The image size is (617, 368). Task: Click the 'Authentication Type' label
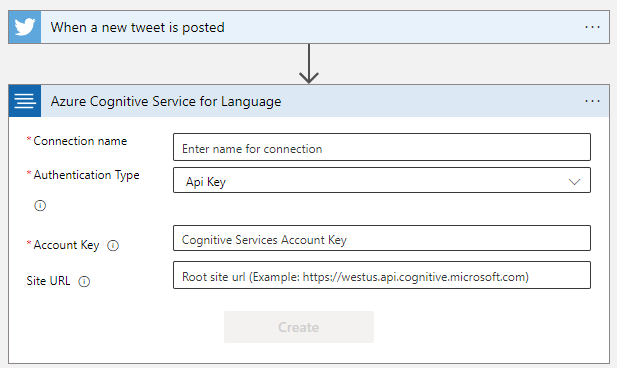tap(86, 175)
